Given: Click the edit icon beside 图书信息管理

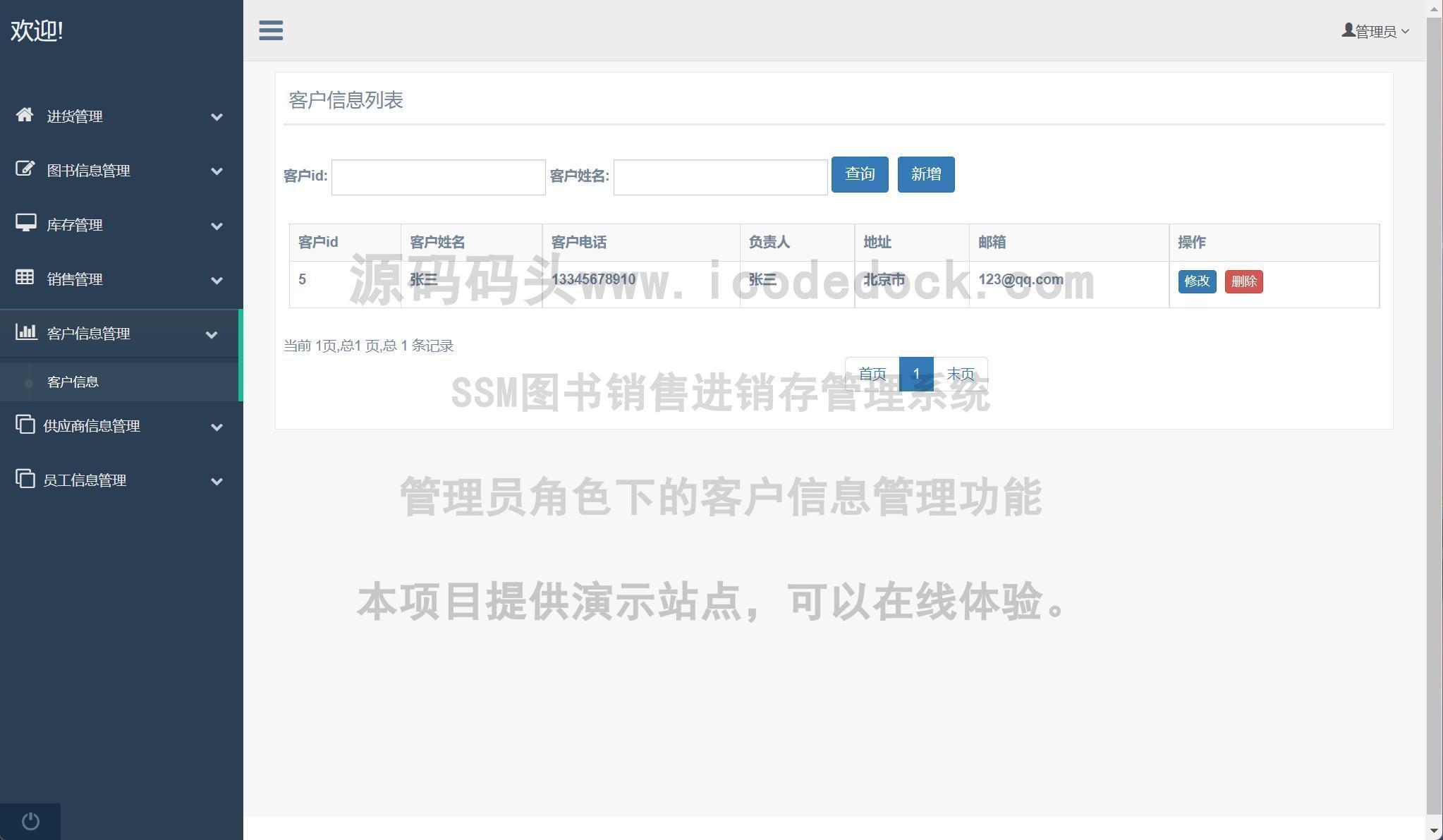Looking at the screenshot, I should coord(25,169).
